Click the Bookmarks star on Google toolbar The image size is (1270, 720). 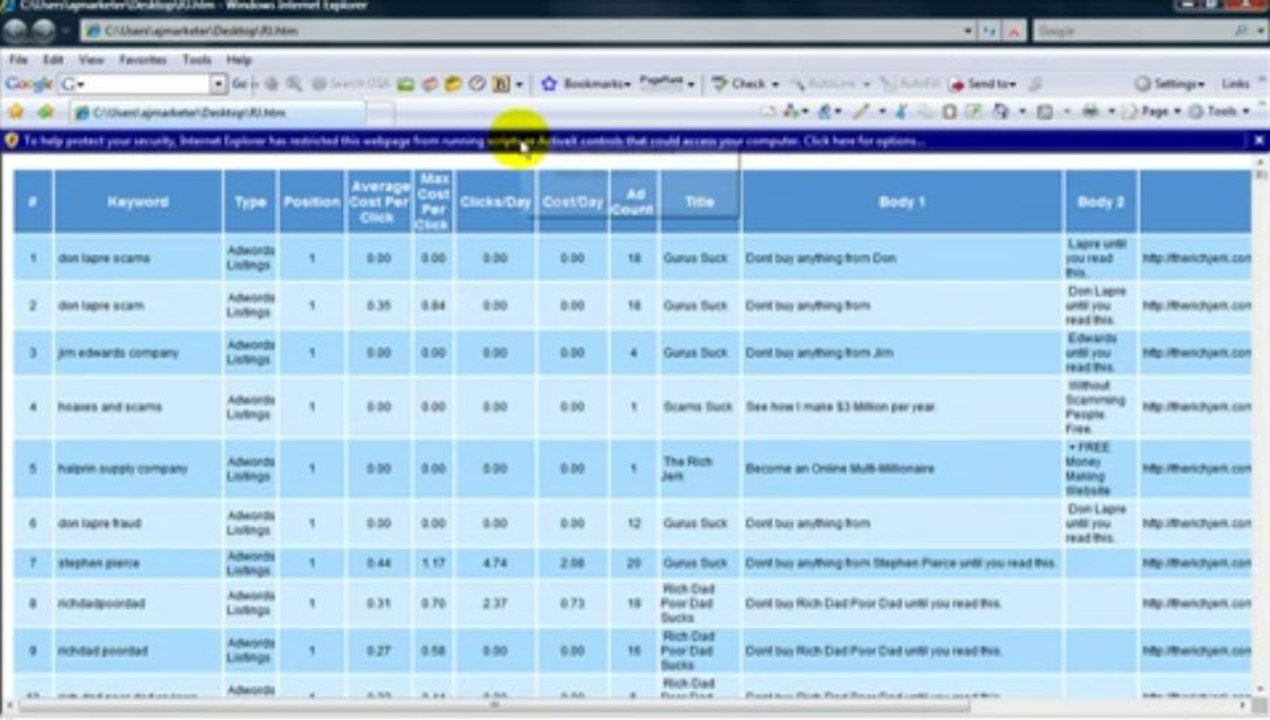pos(548,84)
